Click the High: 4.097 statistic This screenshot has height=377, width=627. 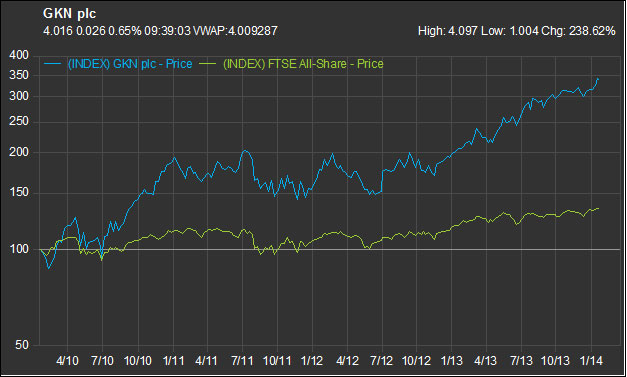coord(447,31)
